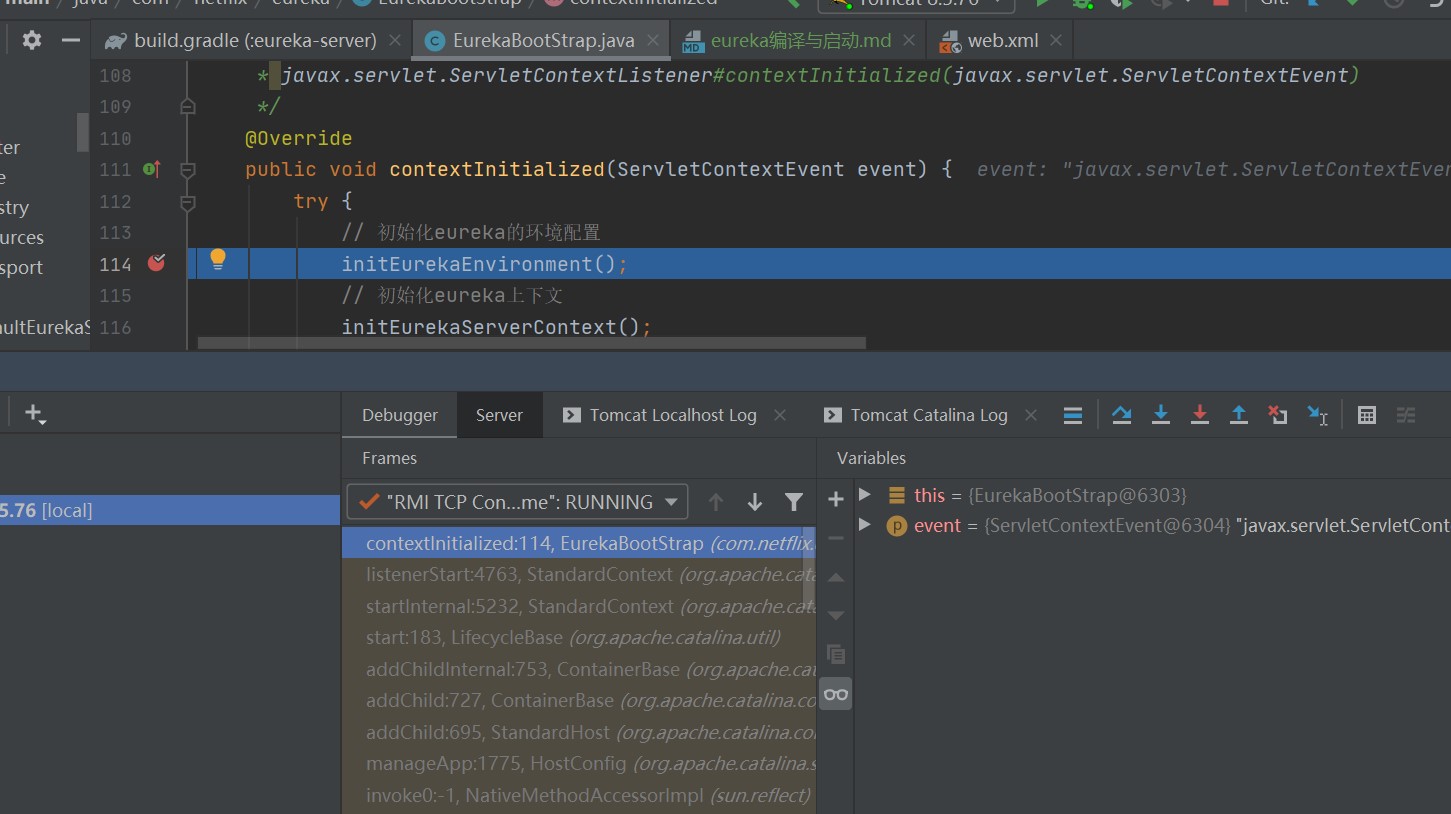The width and height of the screenshot is (1451, 814).
Task: Click the Step Out debug icon
Action: [x=1239, y=415]
